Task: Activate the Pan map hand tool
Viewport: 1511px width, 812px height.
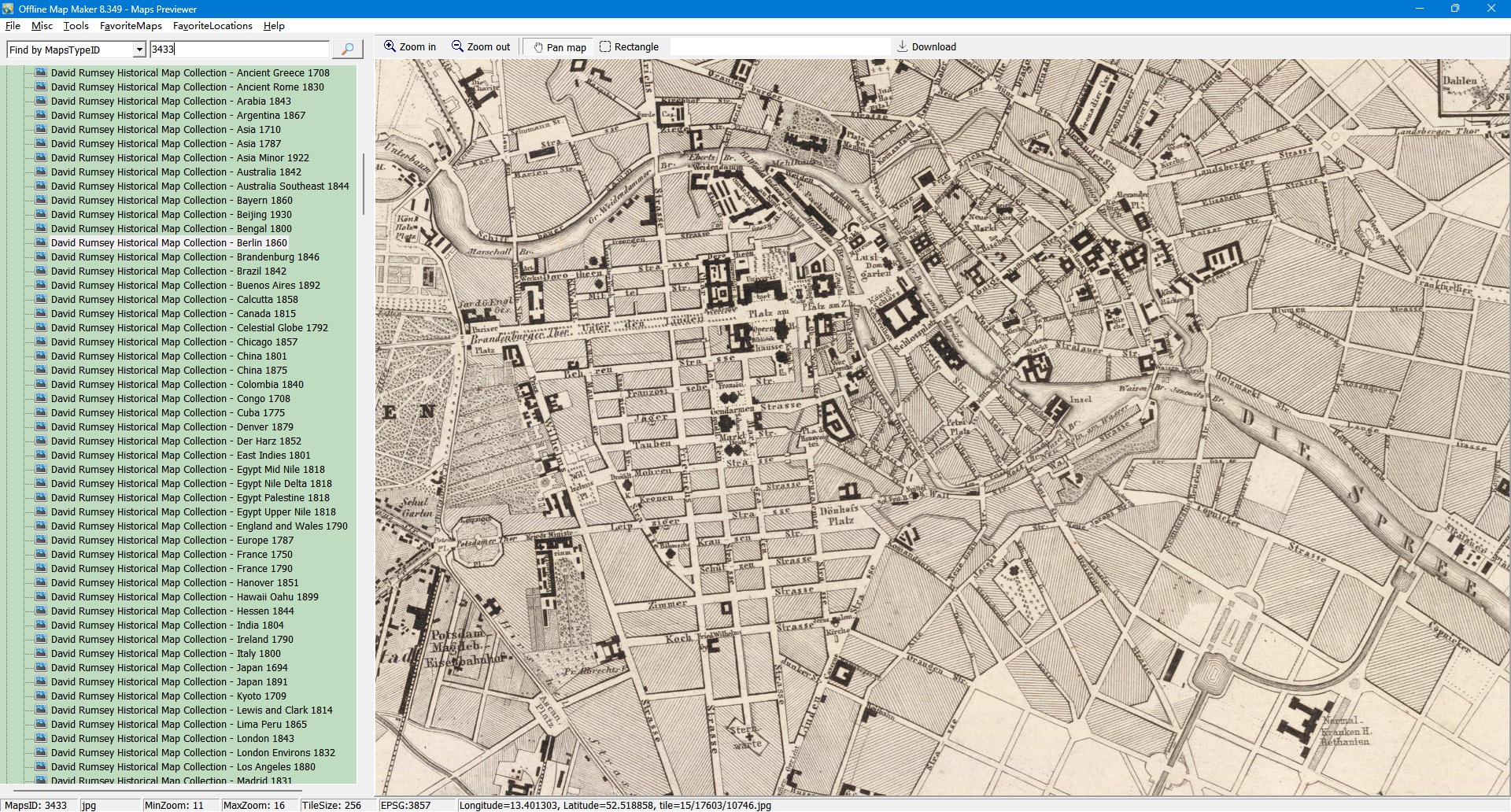Action: 560,47
